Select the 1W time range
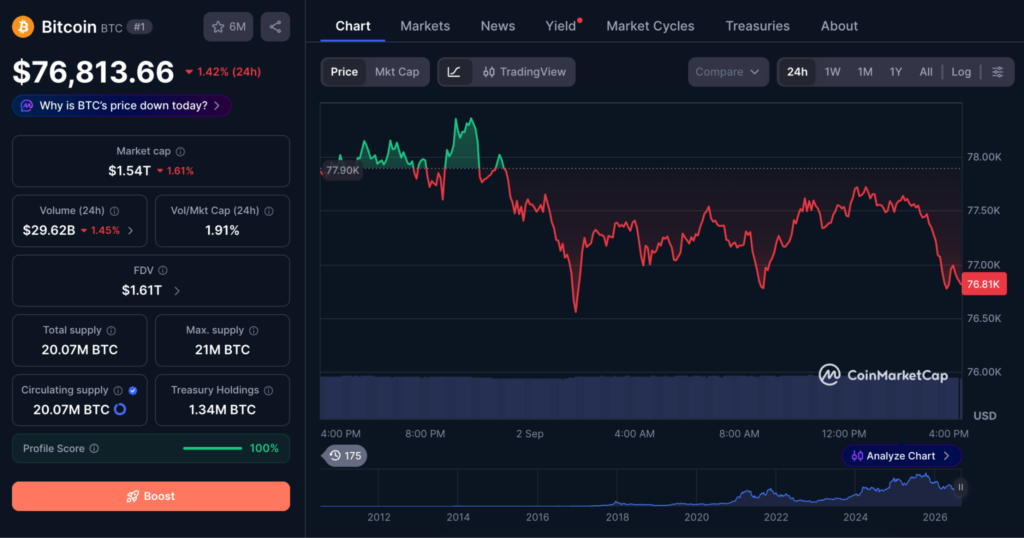Screen dimensions: 1024x538 (x=832, y=72)
